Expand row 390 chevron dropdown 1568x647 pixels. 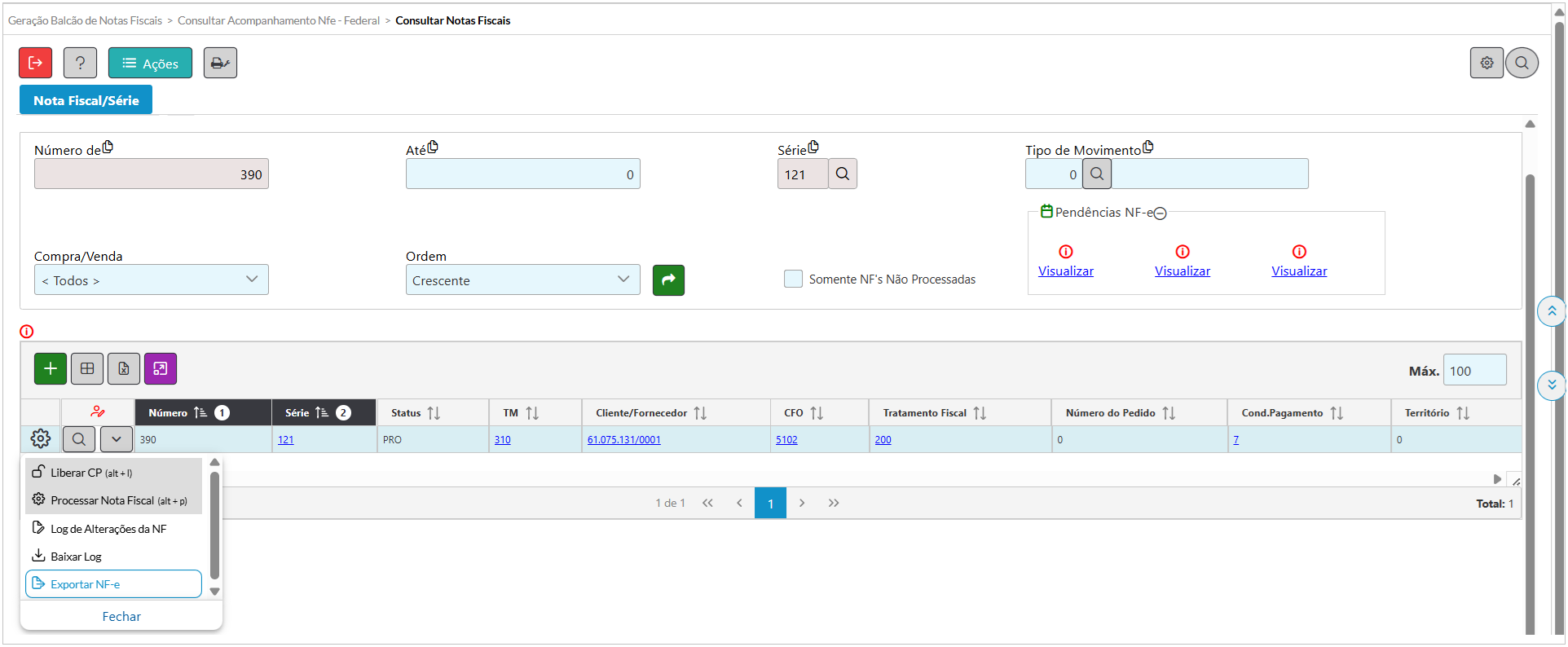[x=117, y=439]
